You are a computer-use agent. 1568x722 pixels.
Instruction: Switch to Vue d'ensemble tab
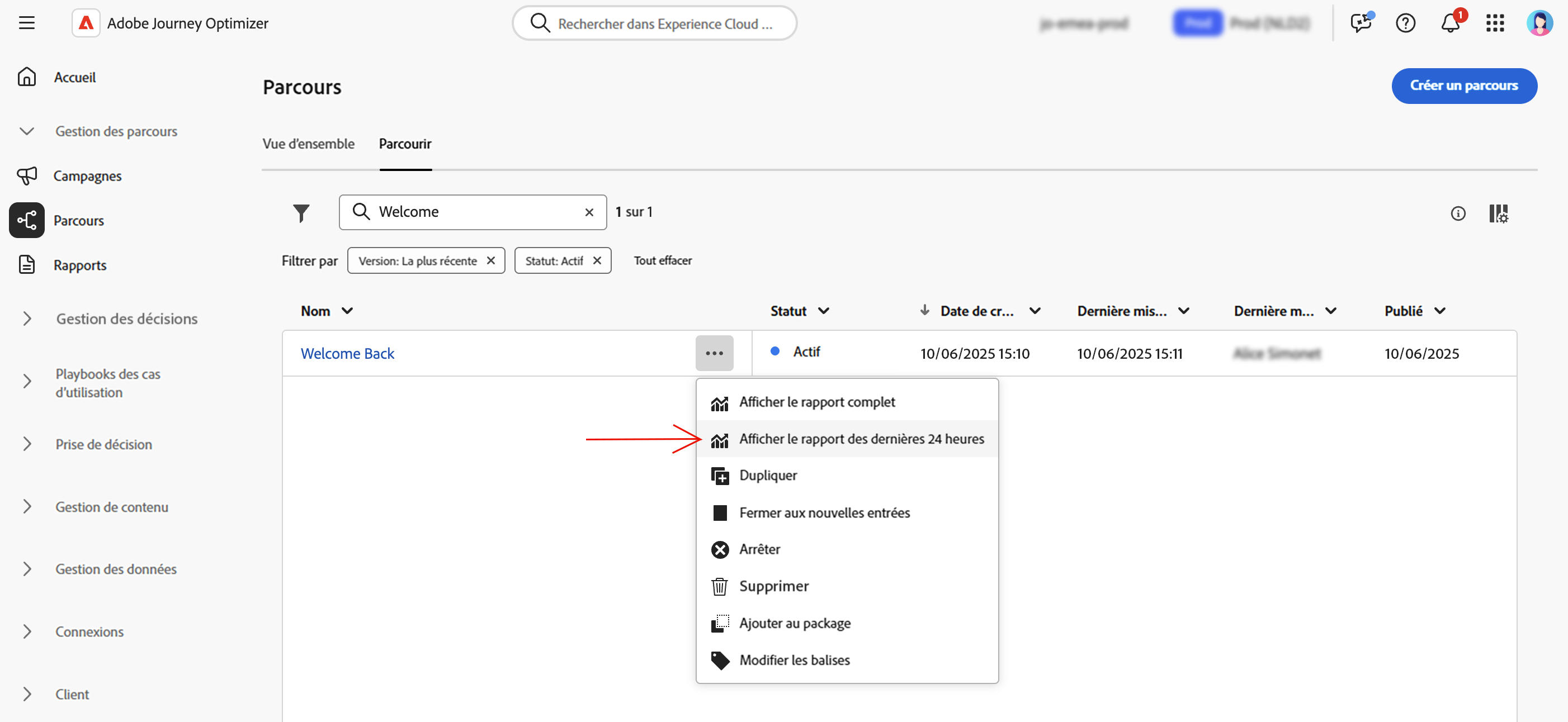pyautogui.click(x=308, y=144)
